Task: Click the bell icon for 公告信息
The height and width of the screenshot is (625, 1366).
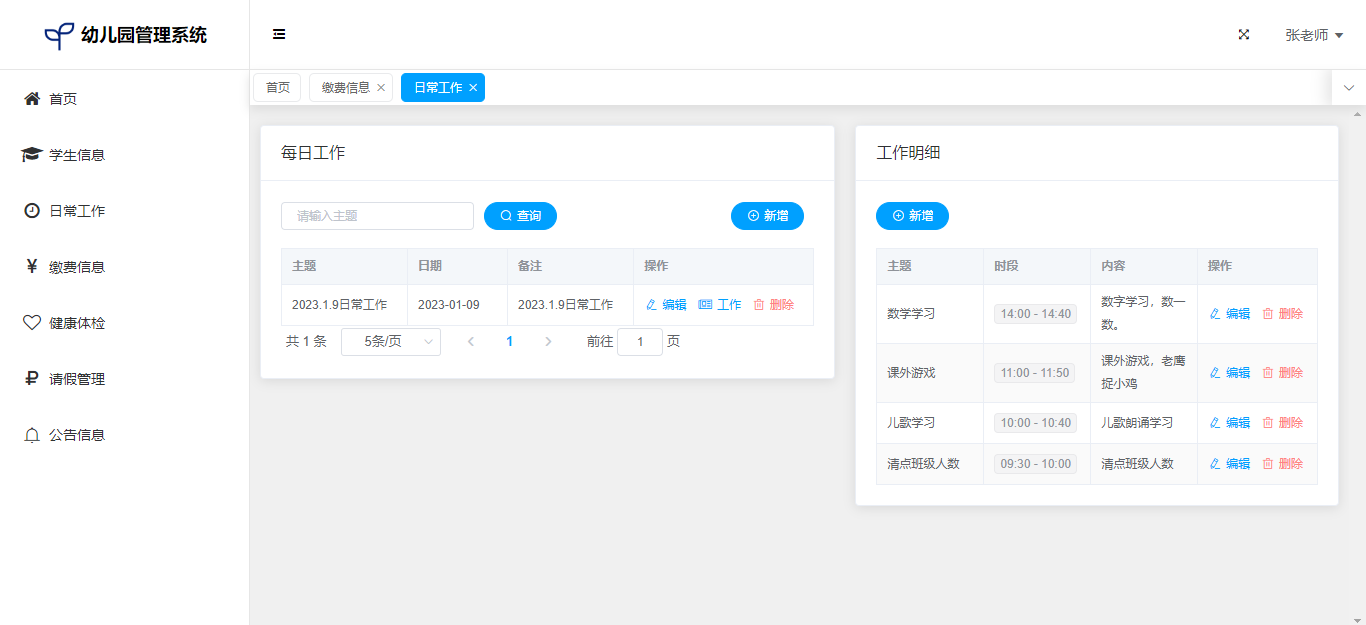Action: click(32, 435)
